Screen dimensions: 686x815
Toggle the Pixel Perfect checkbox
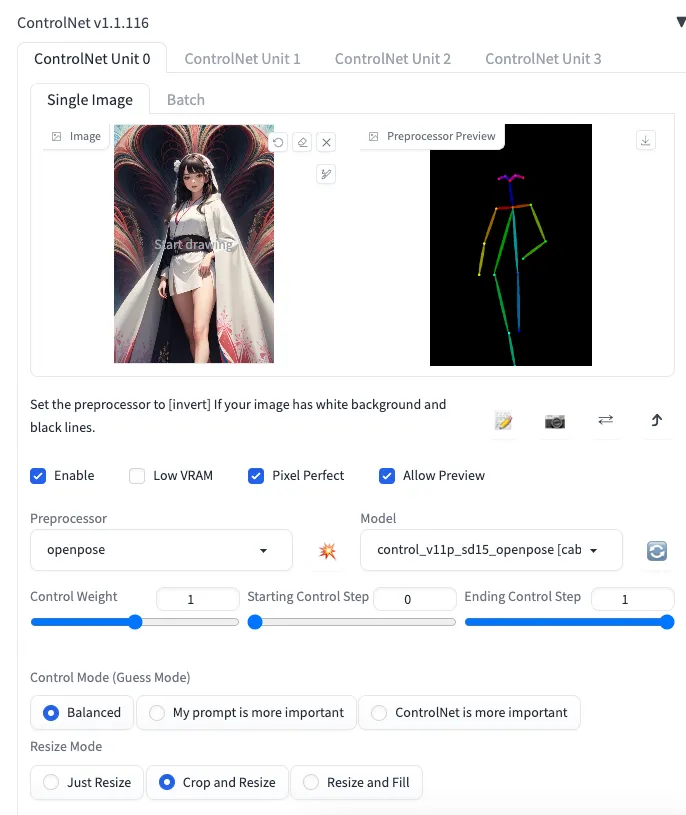pos(256,476)
